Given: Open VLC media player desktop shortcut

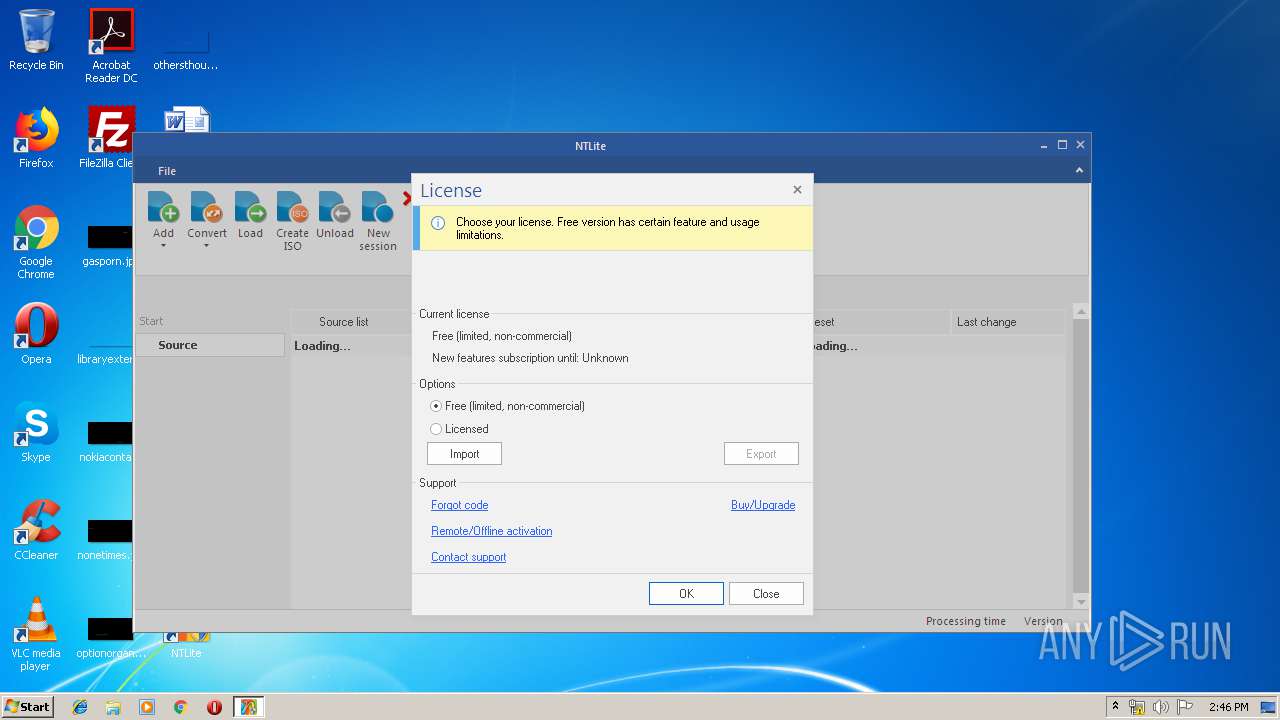Looking at the screenshot, I should click(36, 634).
